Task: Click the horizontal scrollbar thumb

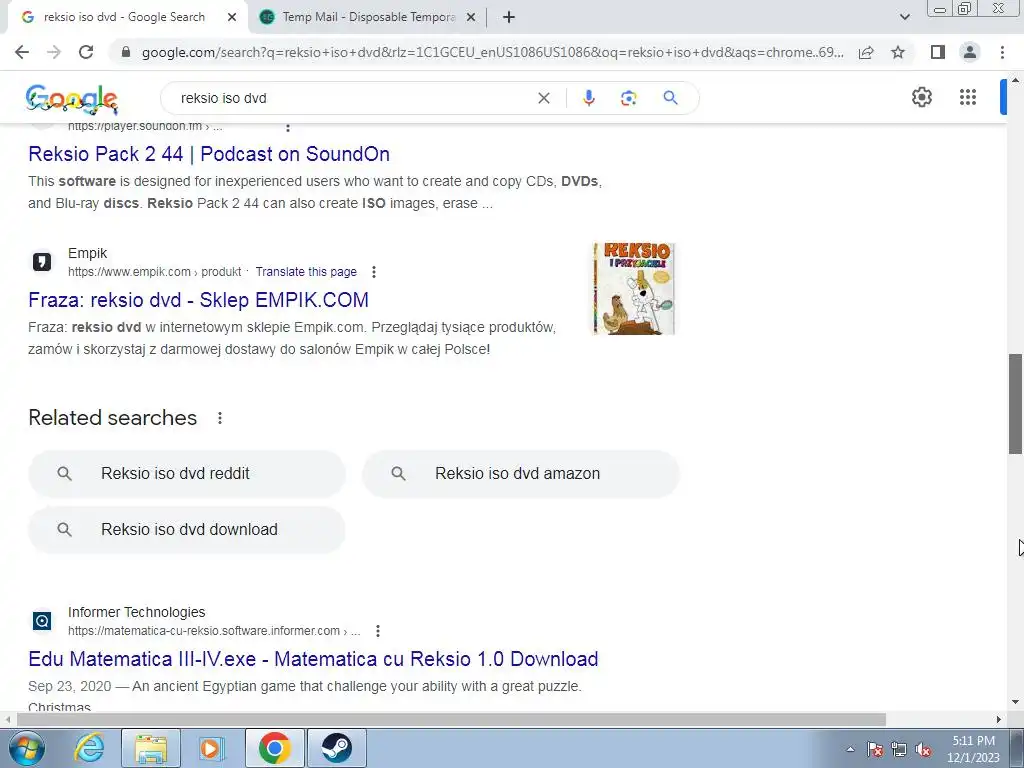Action: [x=451, y=719]
